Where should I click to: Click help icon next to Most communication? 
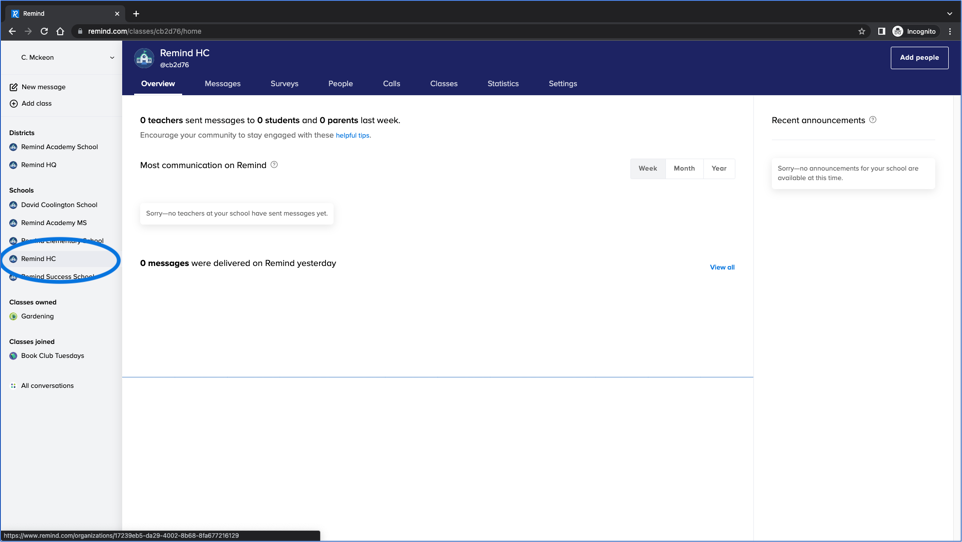(274, 165)
